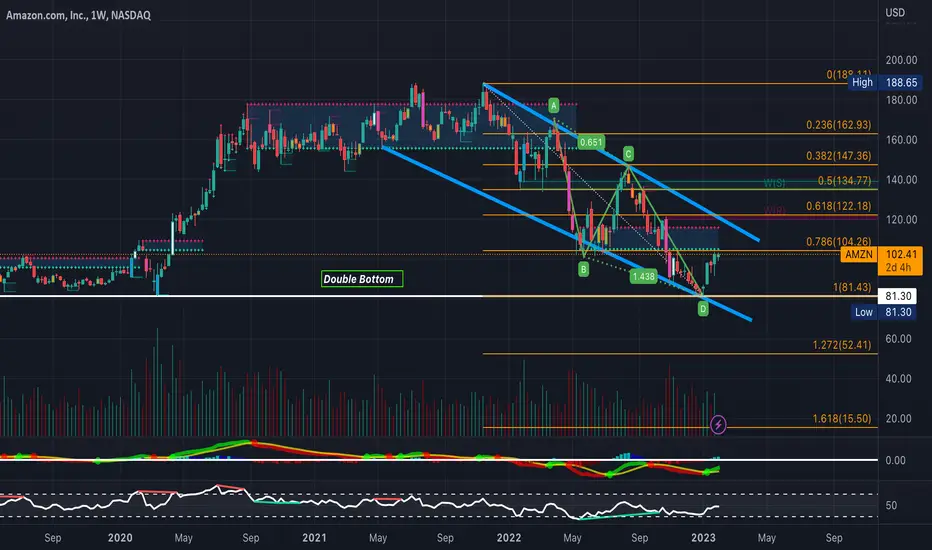The image size is (932, 550).
Task: Click the green D pattern point marker
Action: pos(703,309)
